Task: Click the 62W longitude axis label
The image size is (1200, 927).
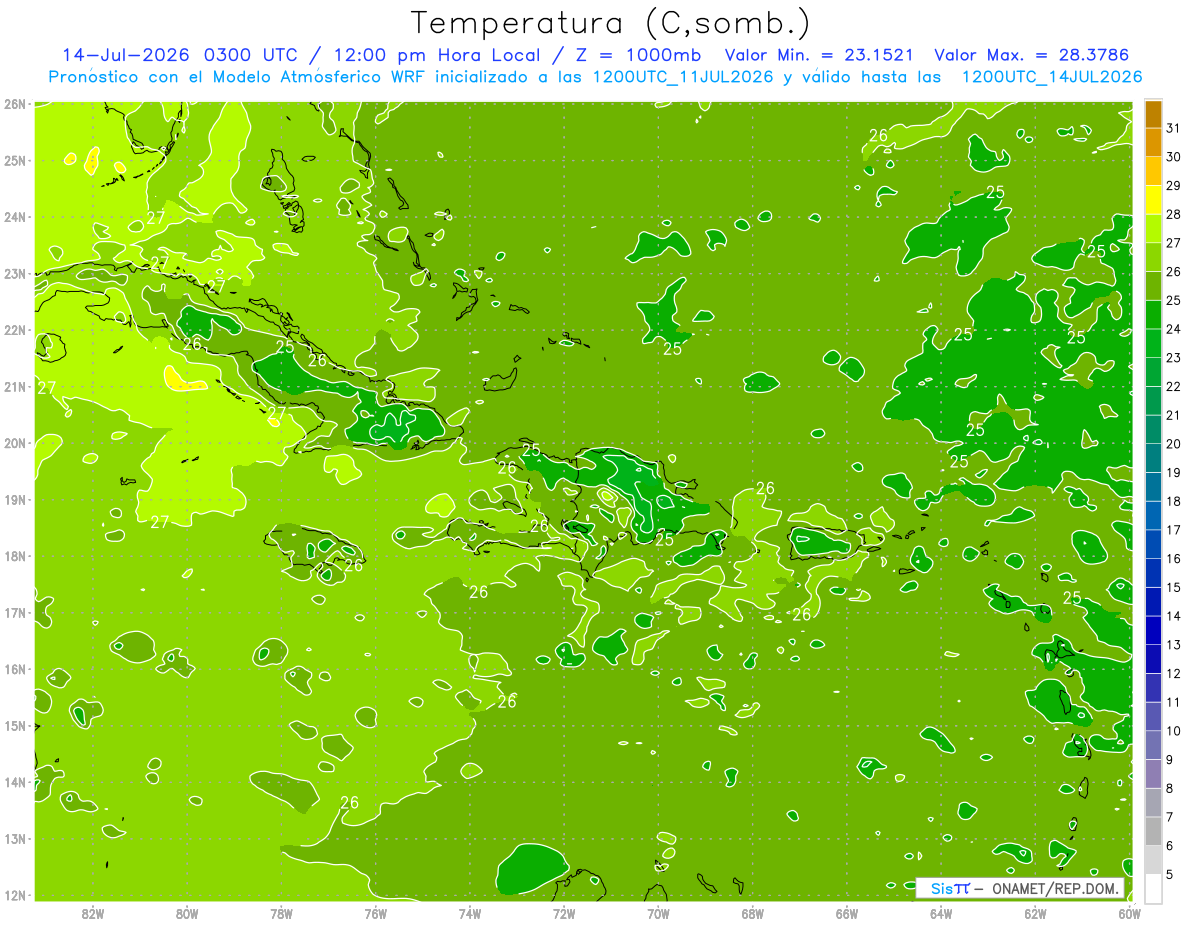Action: (1035, 914)
